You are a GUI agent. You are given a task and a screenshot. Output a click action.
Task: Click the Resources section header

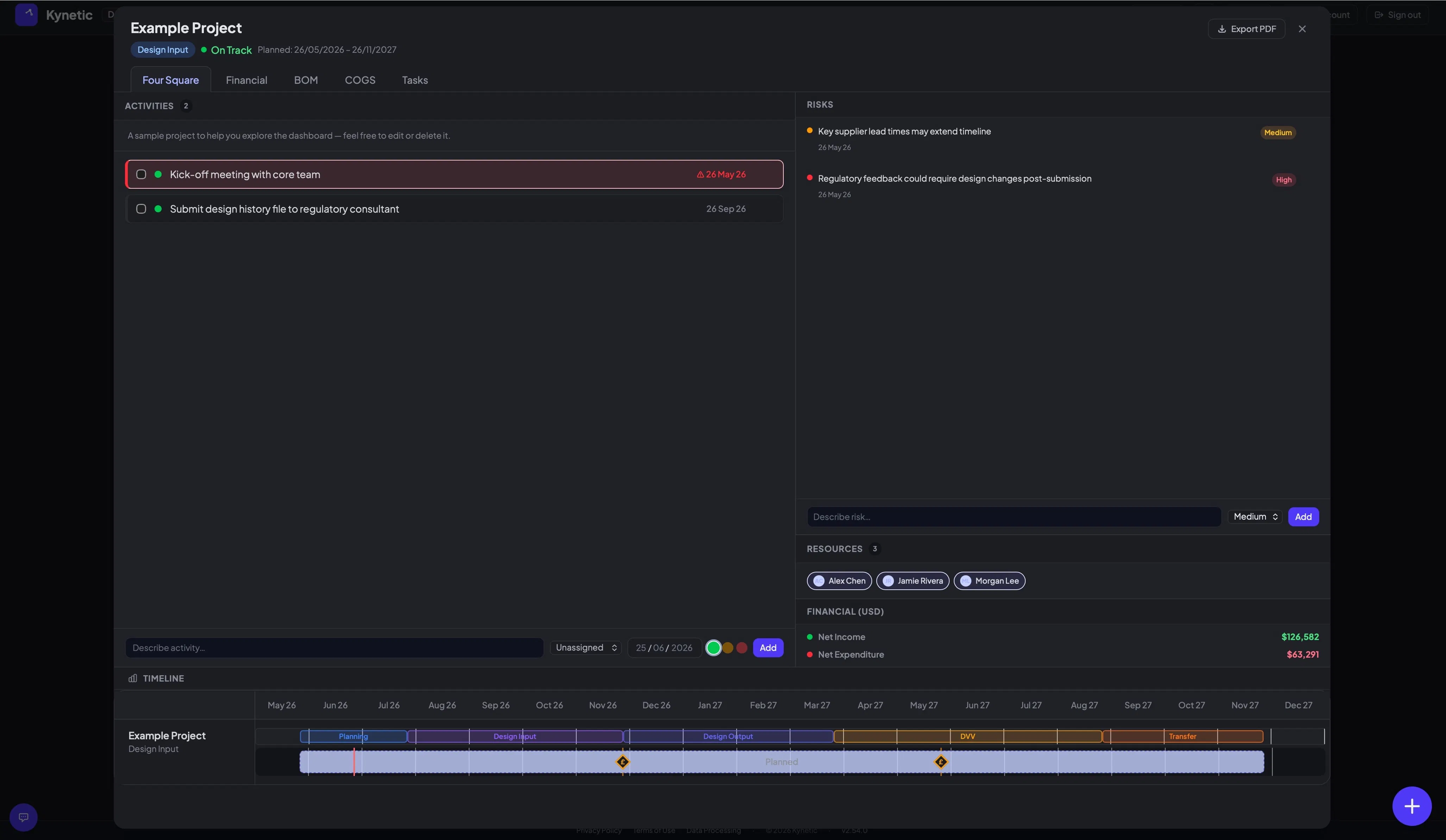point(834,549)
